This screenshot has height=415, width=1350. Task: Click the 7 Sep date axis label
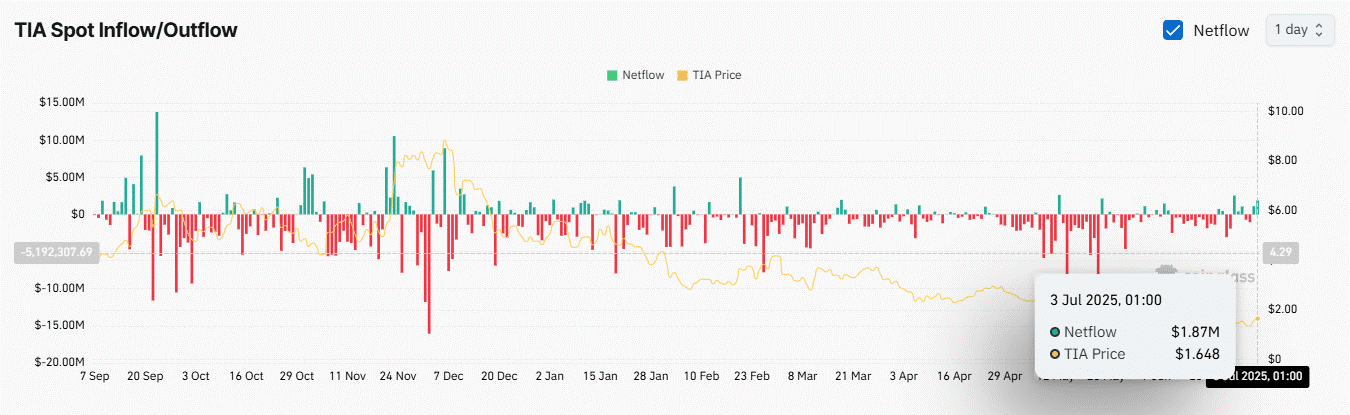click(x=93, y=377)
